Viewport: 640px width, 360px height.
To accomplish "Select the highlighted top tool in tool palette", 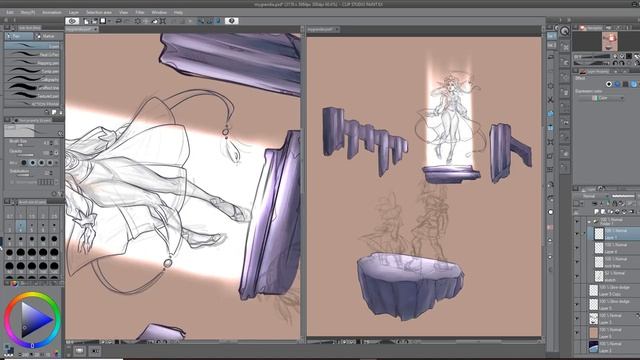I will tap(551, 36).
